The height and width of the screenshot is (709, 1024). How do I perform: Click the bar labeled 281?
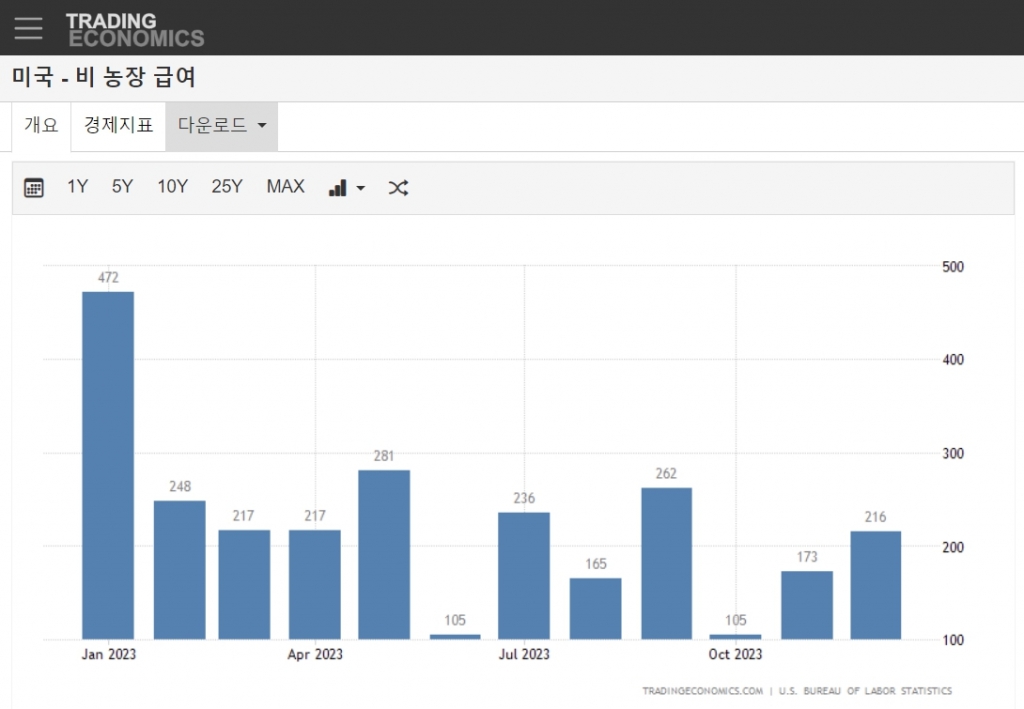384,554
